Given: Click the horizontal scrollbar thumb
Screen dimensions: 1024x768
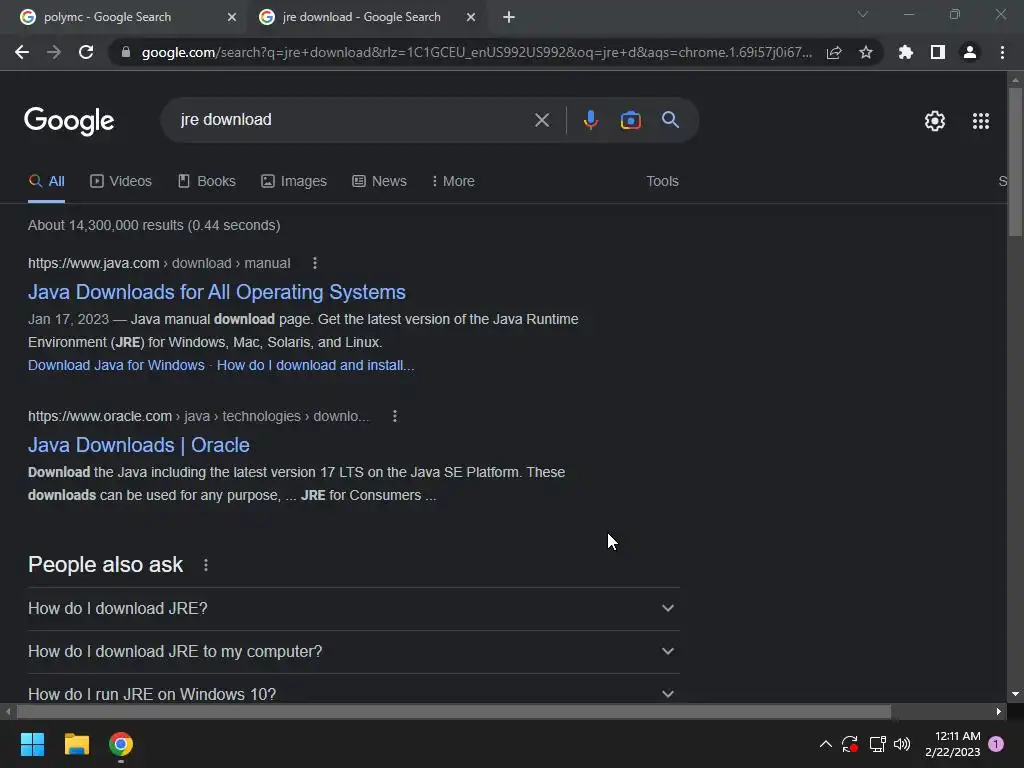Looking at the screenshot, I should [x=453, y=711].
